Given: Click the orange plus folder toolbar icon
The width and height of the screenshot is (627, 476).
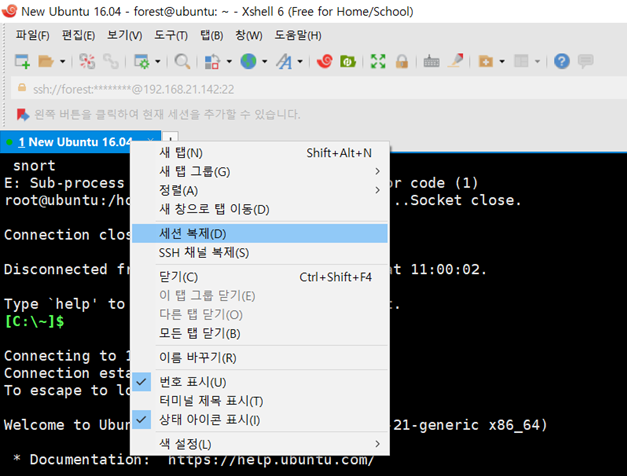Looking at the screenshot, I should click(486, 61).
